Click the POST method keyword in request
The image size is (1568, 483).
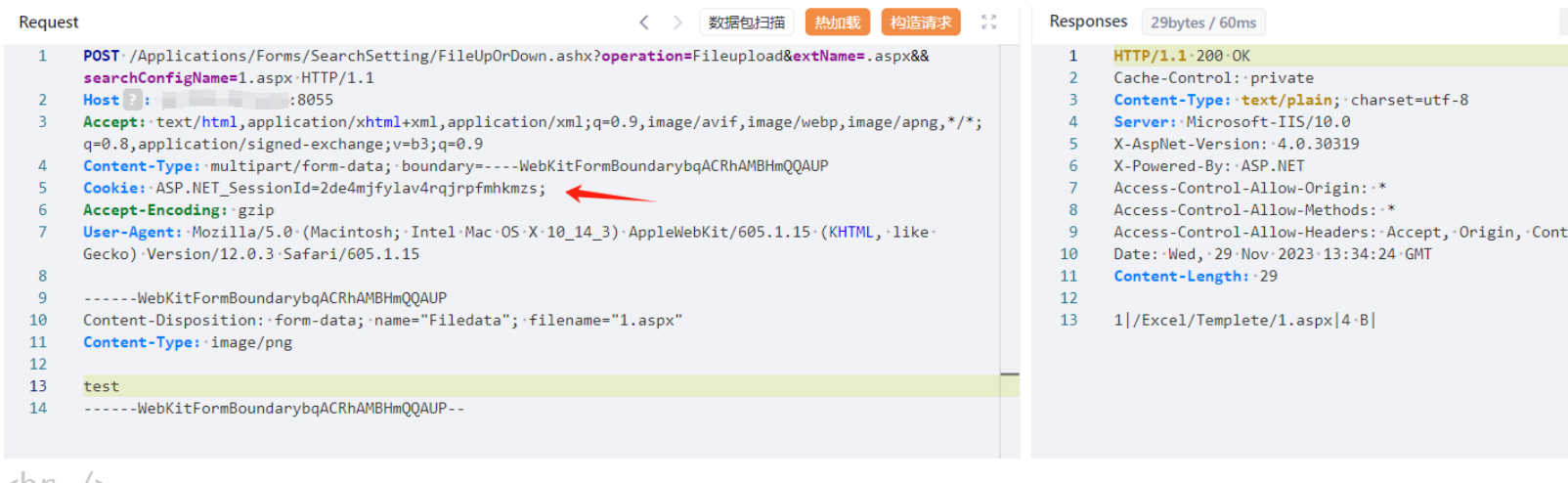101,56
